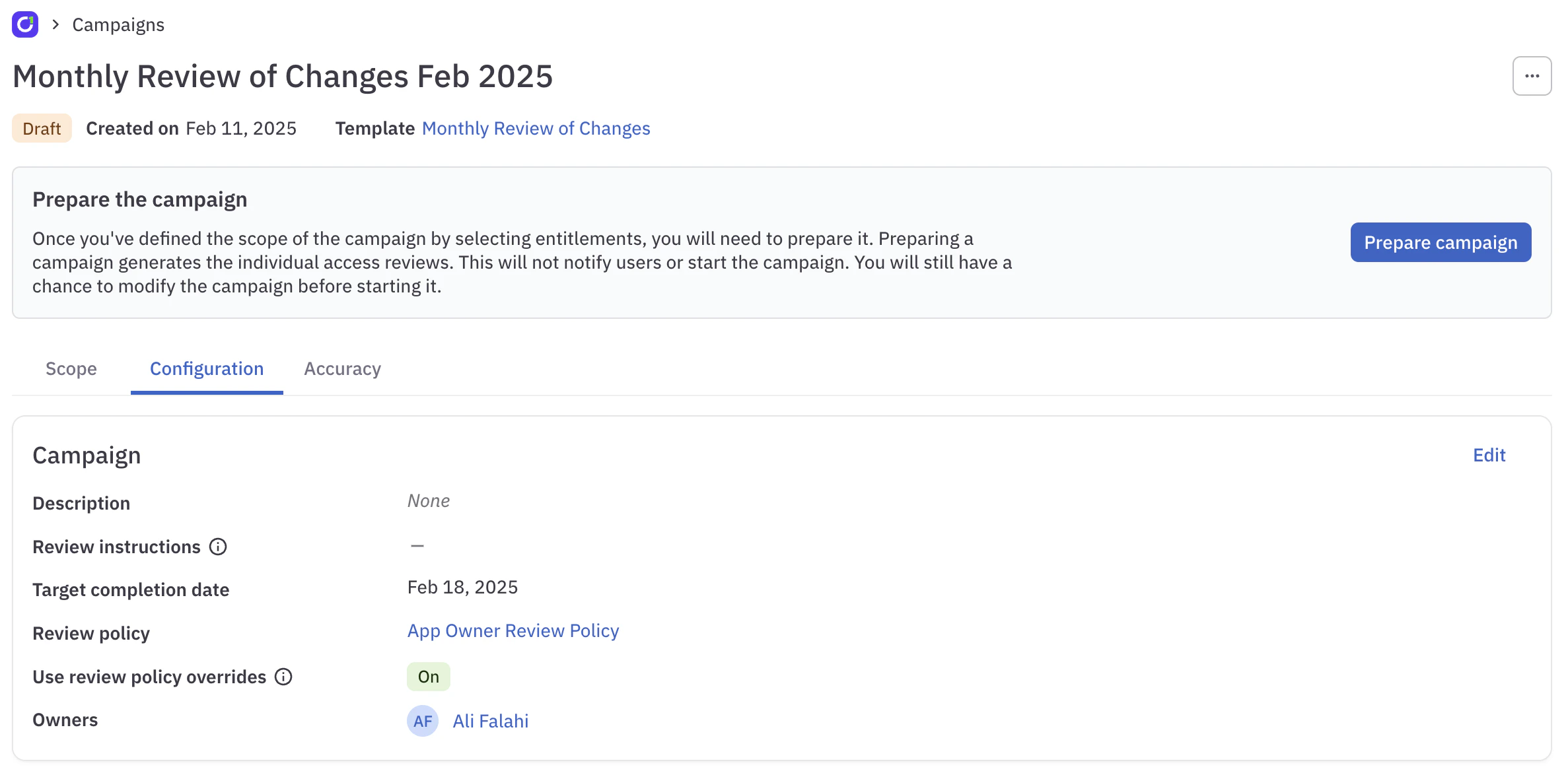Go to Campaigns breadcrumb
This screenshot has width=1568, height=775.
(118, 24)
